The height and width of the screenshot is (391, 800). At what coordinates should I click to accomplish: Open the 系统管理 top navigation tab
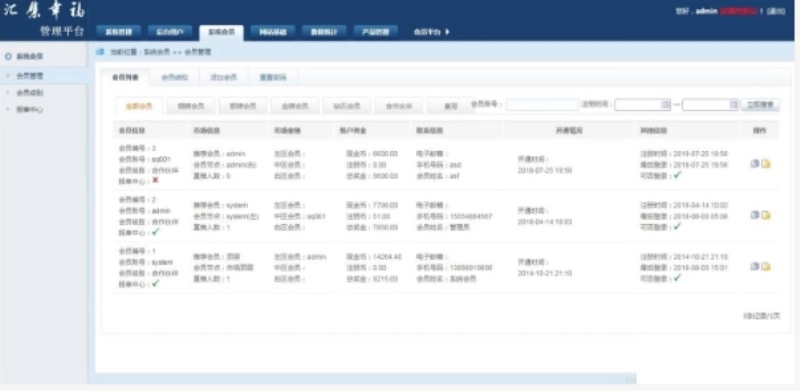[119, 32]
